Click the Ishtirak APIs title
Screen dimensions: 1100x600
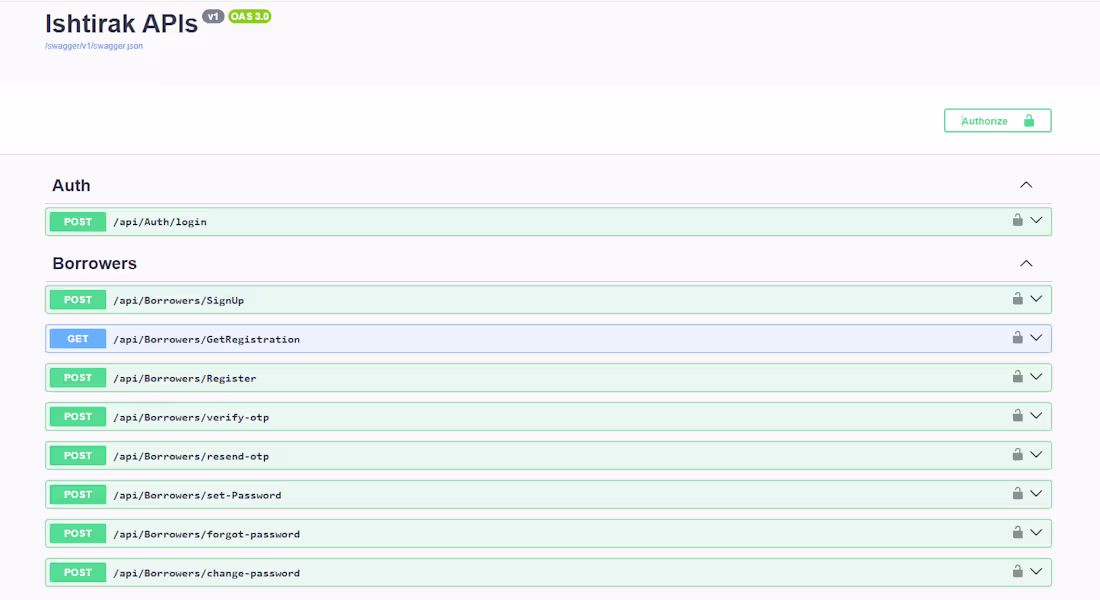tap(121, 24)
